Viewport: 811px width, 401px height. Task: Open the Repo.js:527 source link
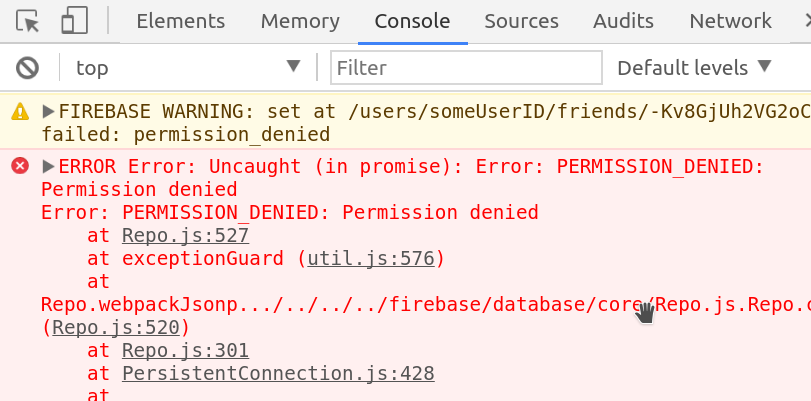pyautogui.click(x=185, y=236)
